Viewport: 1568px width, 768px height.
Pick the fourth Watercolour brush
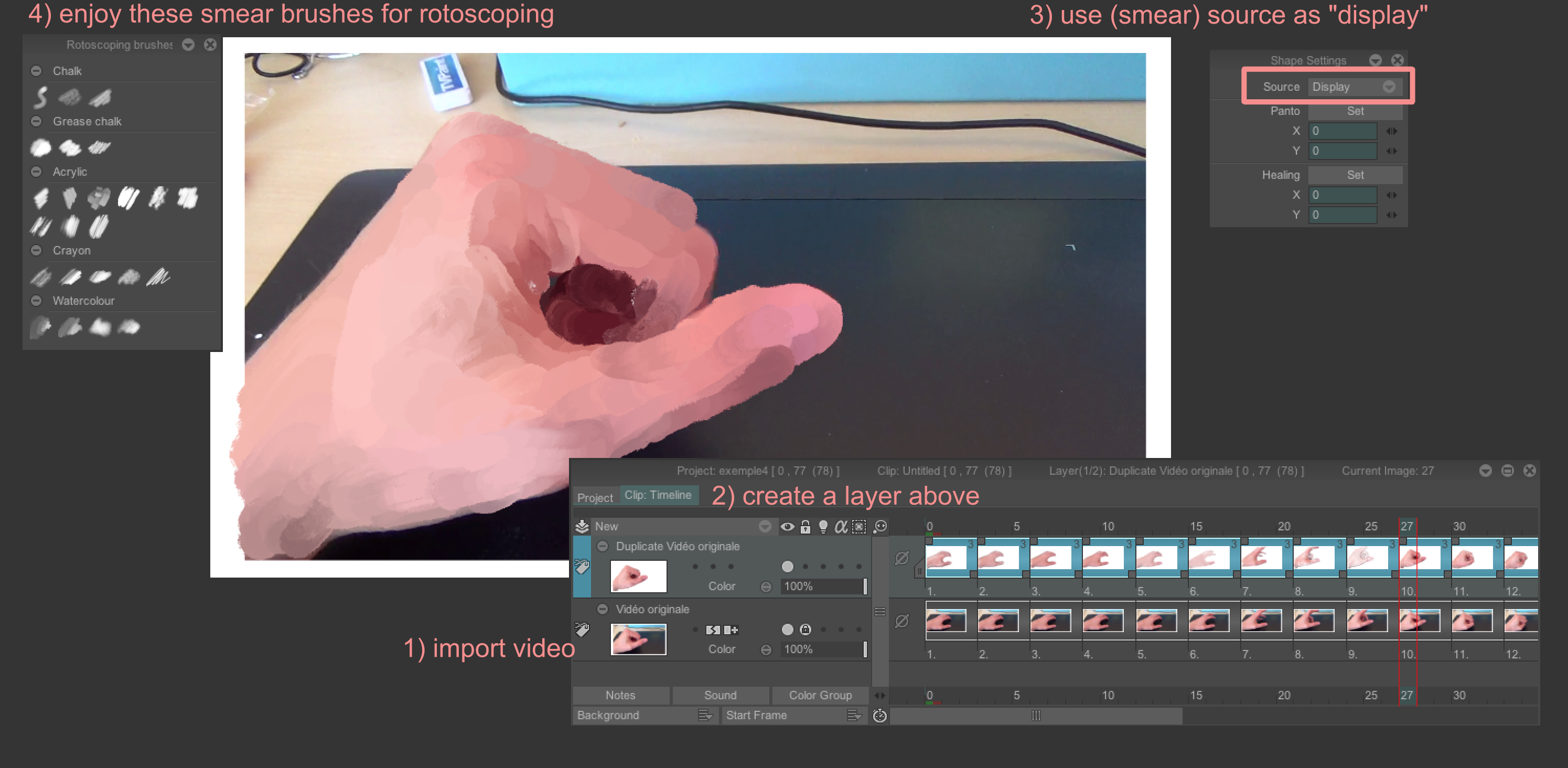click(129, 328)
